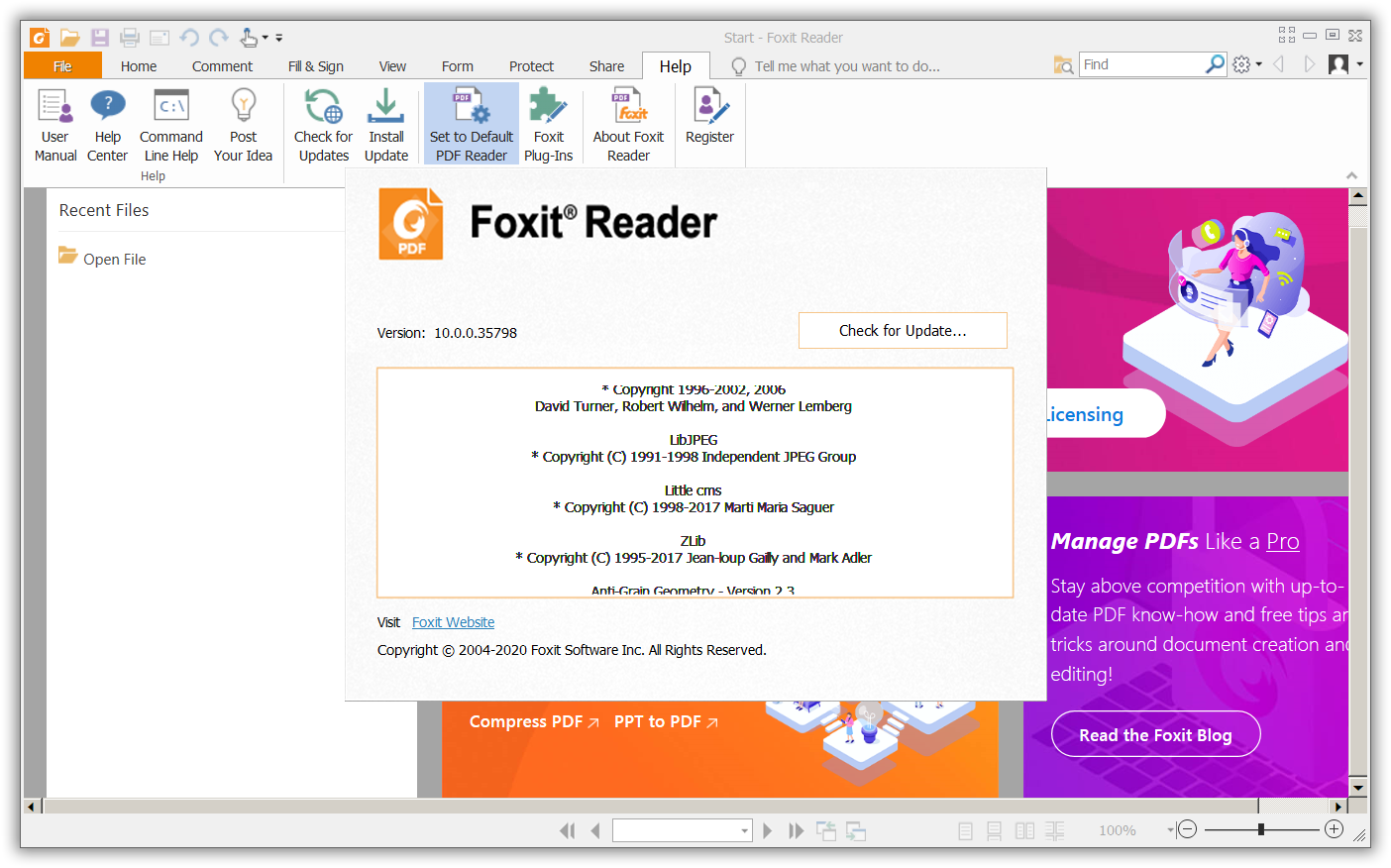
Task: Switch to the Comment tab
Action: [x=222, y=66]
